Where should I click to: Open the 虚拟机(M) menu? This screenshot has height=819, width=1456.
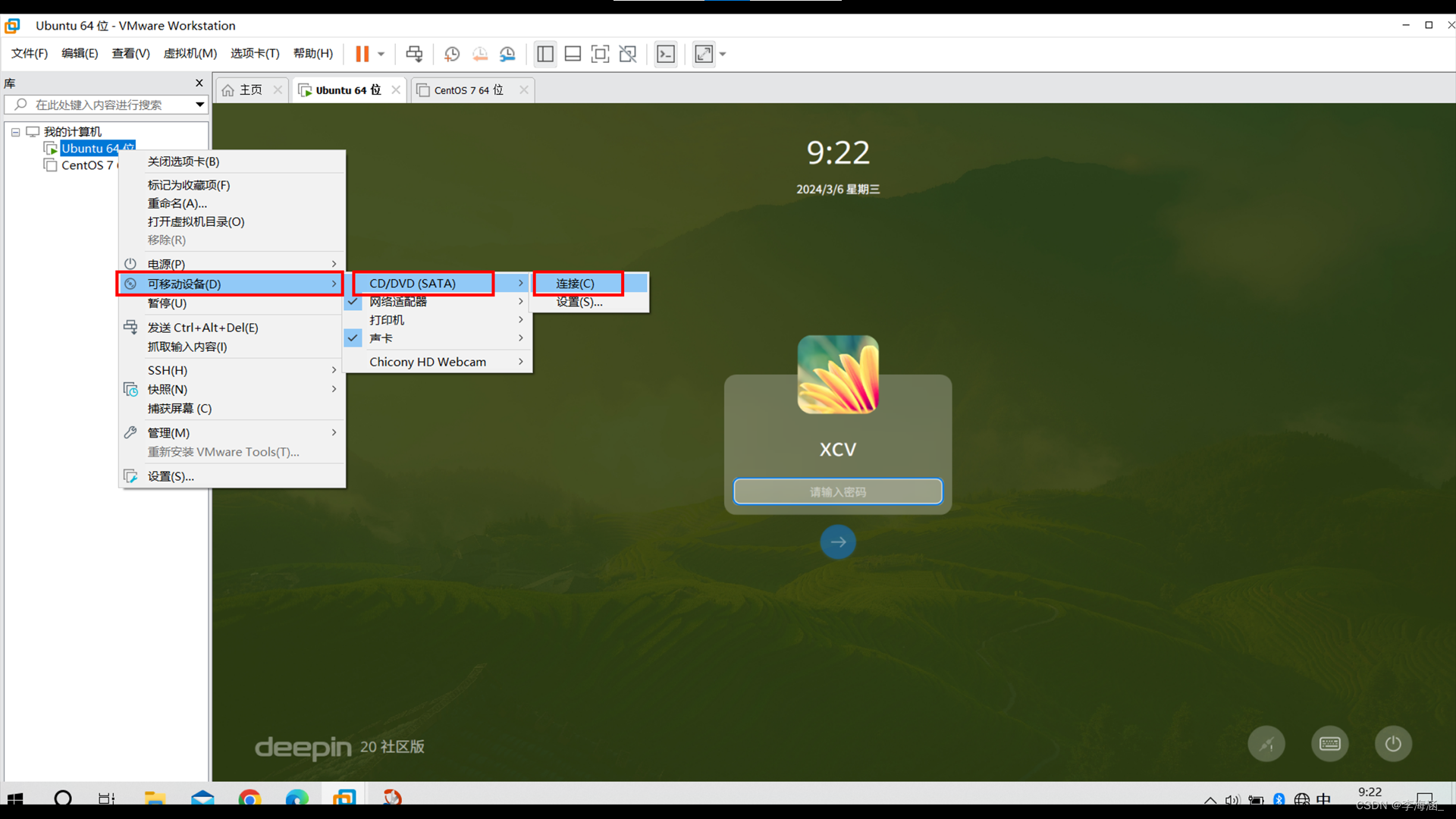190,53
